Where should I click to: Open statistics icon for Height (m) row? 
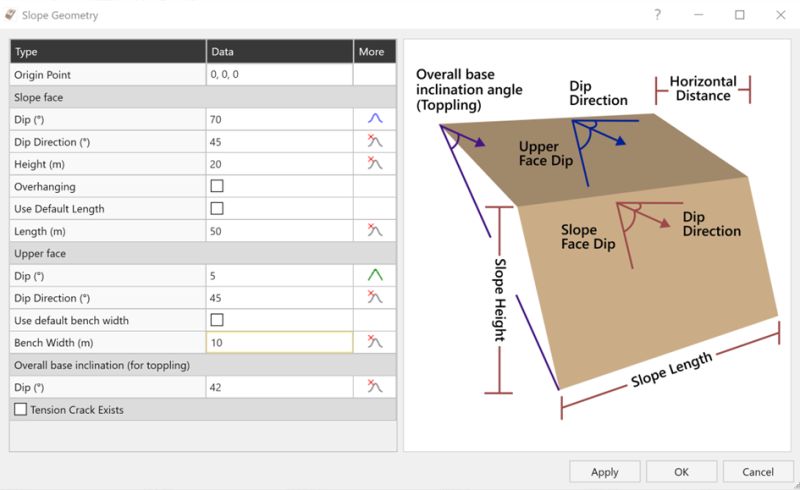[375, 164]
